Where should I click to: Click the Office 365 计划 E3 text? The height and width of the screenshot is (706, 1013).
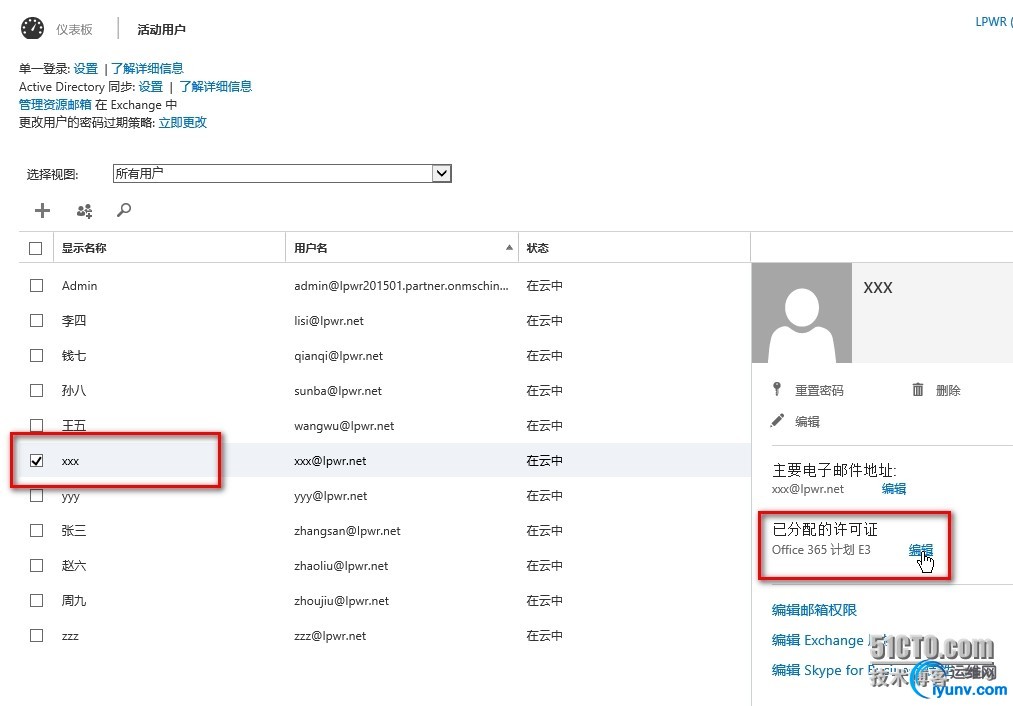821,550
